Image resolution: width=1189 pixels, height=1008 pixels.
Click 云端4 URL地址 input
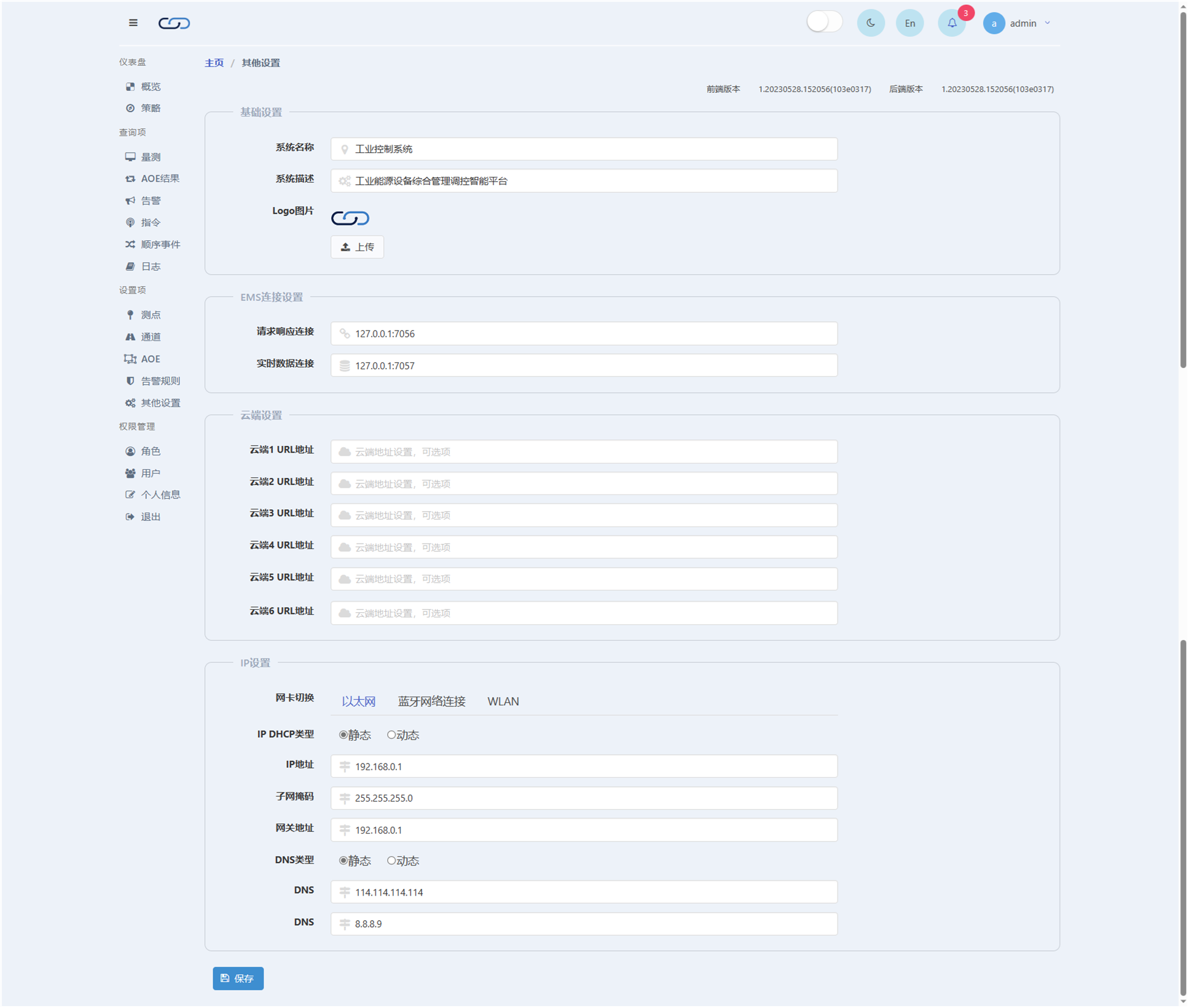(584, 547)
